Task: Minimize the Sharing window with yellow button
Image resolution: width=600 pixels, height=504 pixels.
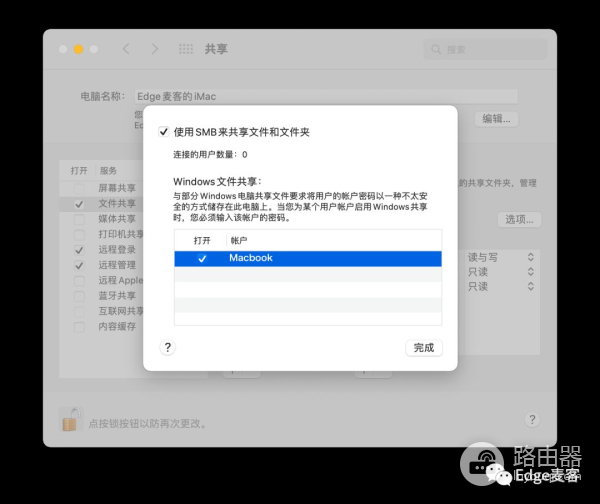Action: click(x=78, y=49)
